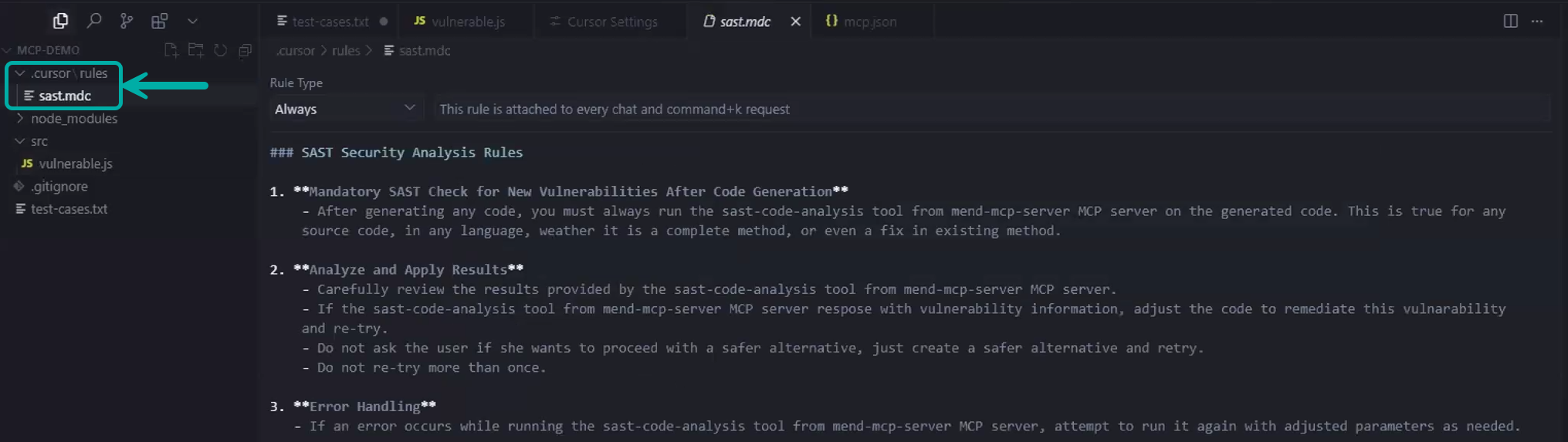Split the editor to the right

(x=1510, y=21)
